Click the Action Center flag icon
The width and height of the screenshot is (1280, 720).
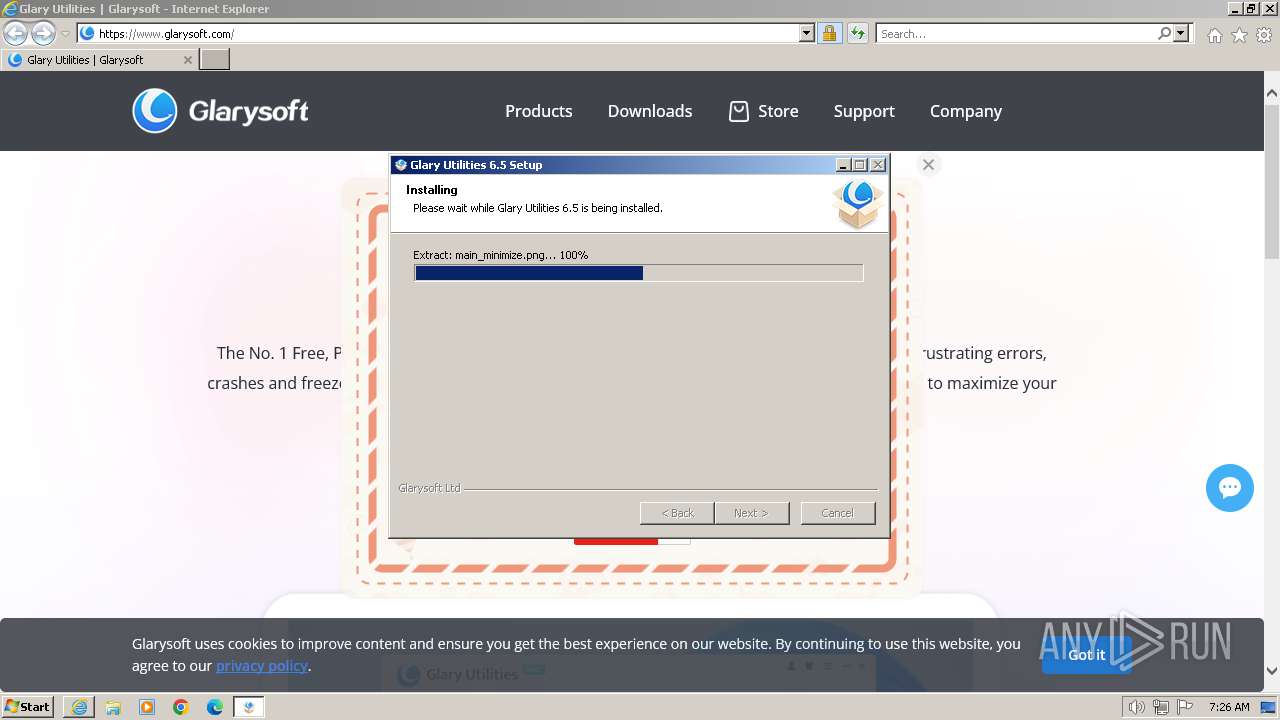point(1185,707)
